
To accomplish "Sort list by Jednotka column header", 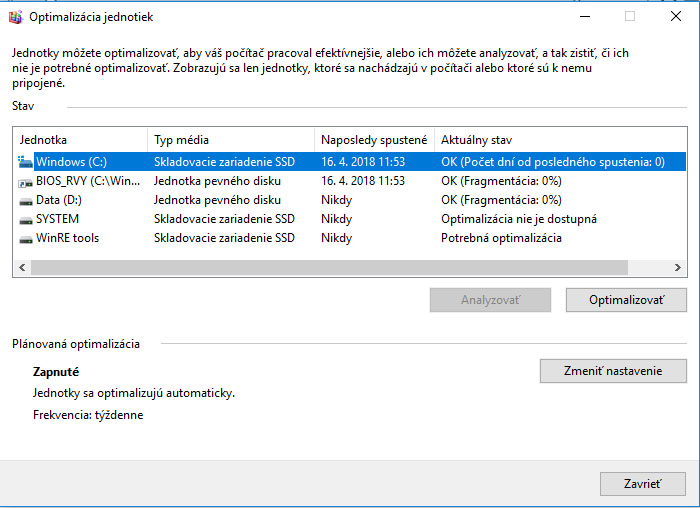I will (x=80, y=140).
